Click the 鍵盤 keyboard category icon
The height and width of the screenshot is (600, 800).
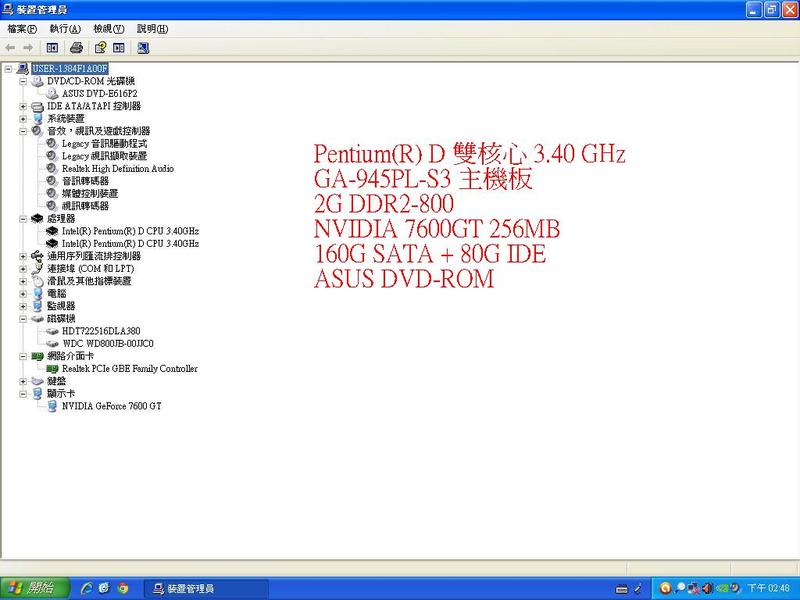37,381
